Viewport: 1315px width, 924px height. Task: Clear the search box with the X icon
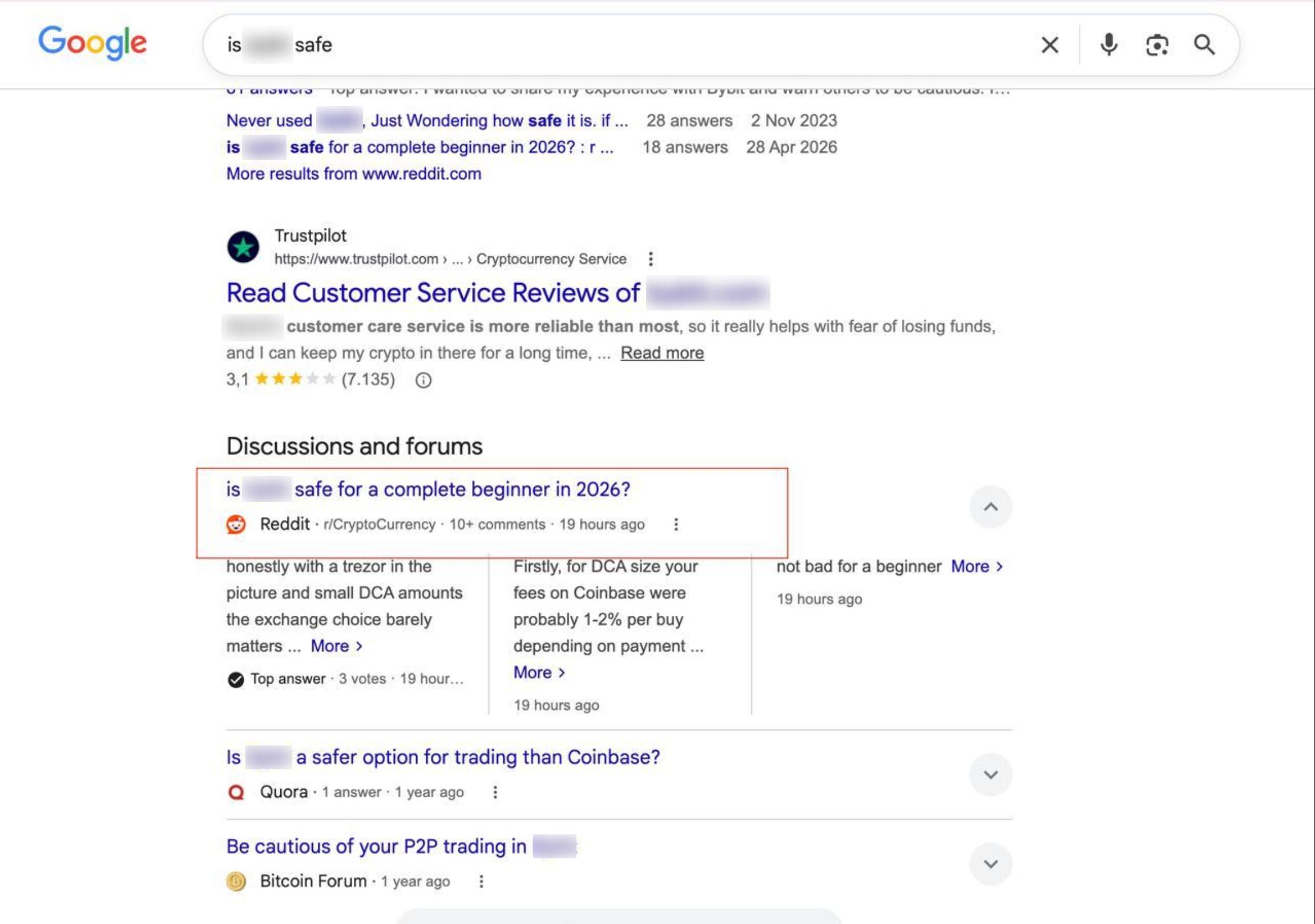click(1049, 45)
